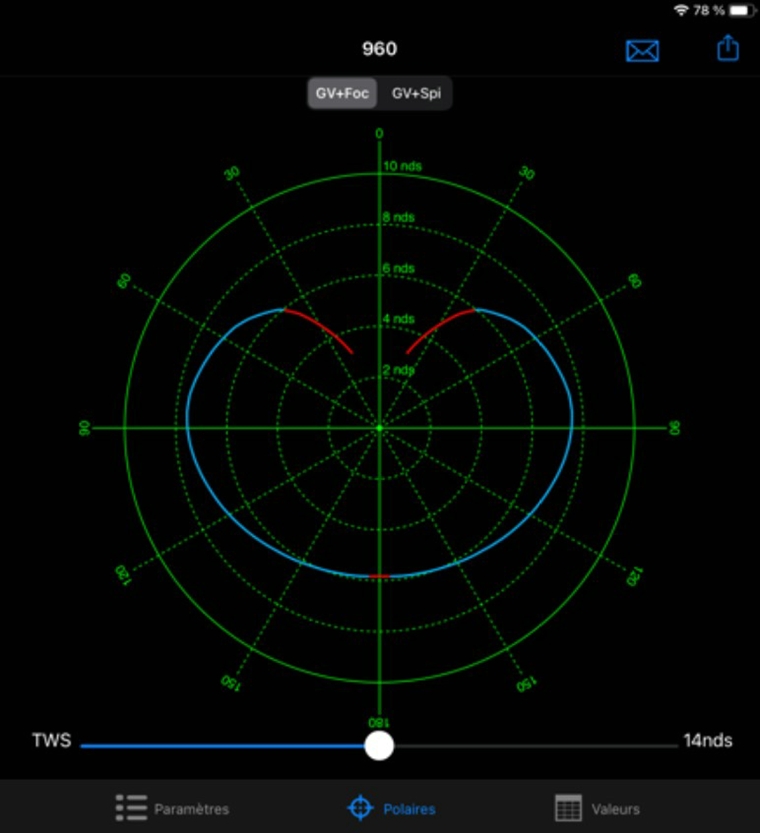Tap the envelope email icon

tap(642, 51)
